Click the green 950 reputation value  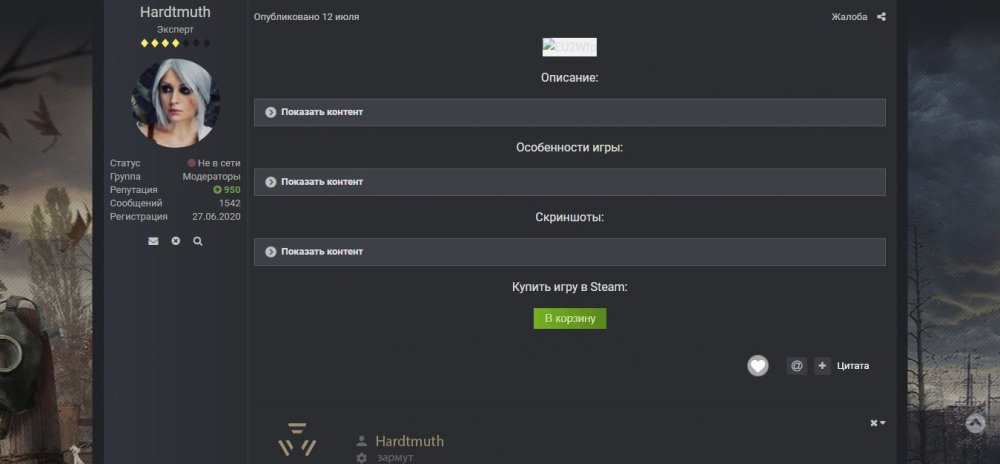pyautogui.click(x=226, y=190)
